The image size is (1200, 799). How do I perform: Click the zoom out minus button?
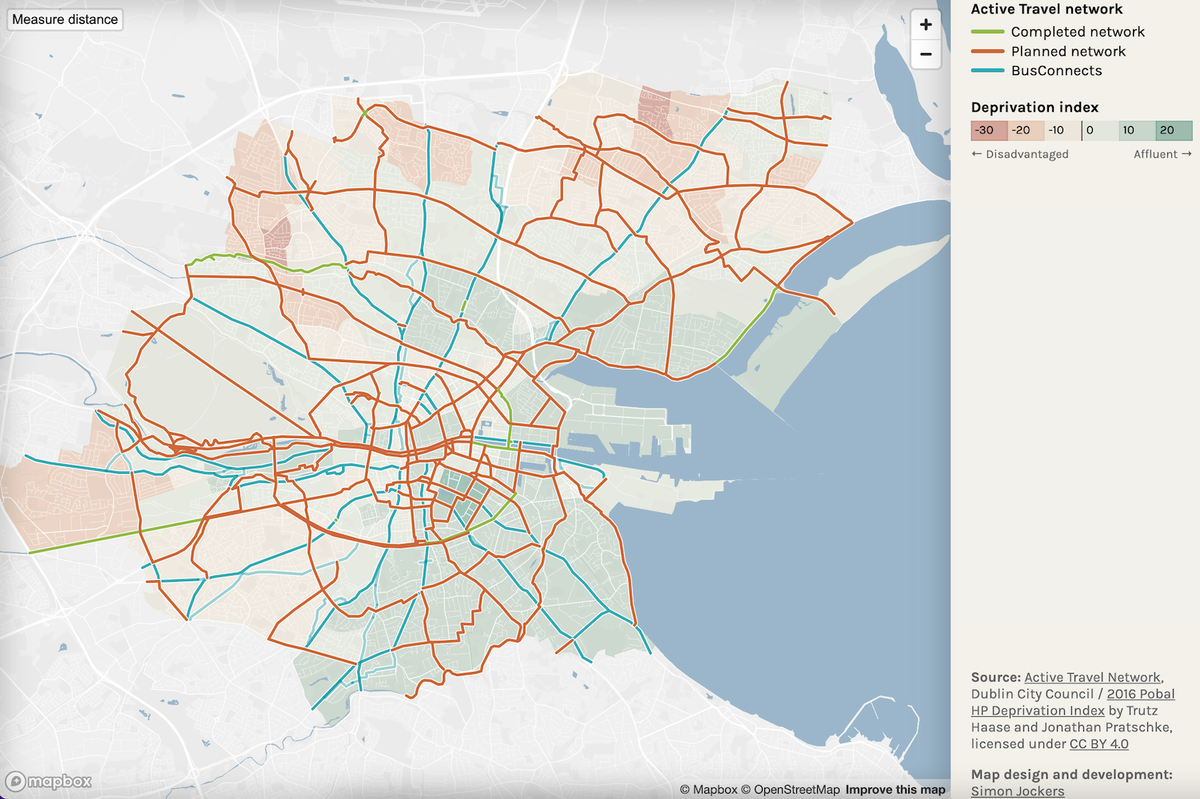925,53
